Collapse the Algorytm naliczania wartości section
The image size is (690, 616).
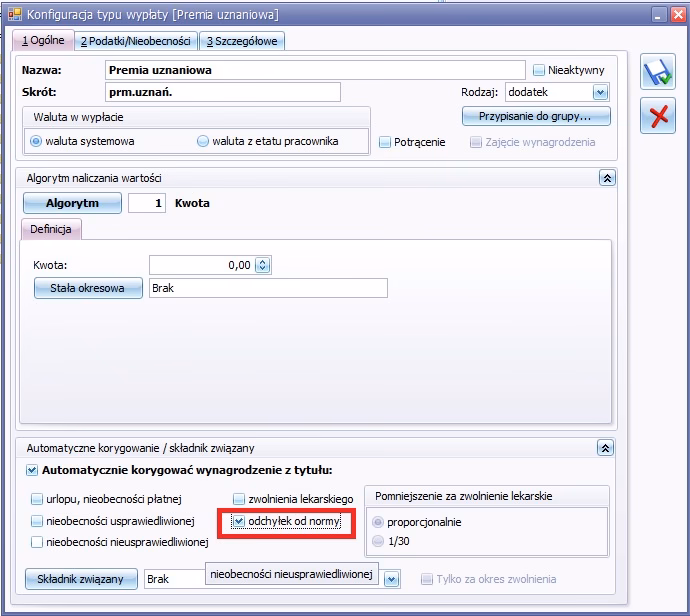[x=606, y=177]
